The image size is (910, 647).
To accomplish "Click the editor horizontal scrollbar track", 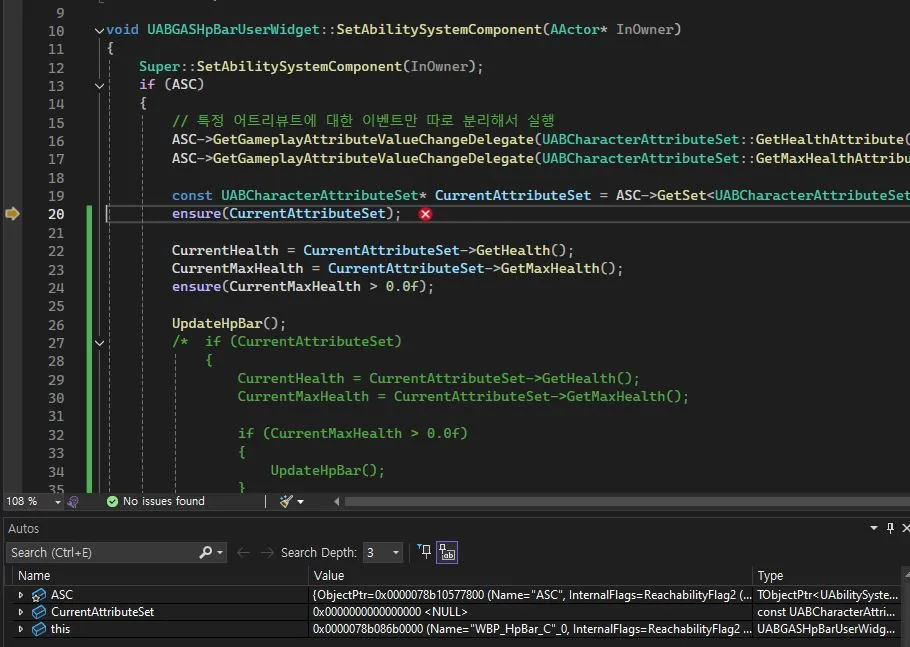I will pos(627,501).
